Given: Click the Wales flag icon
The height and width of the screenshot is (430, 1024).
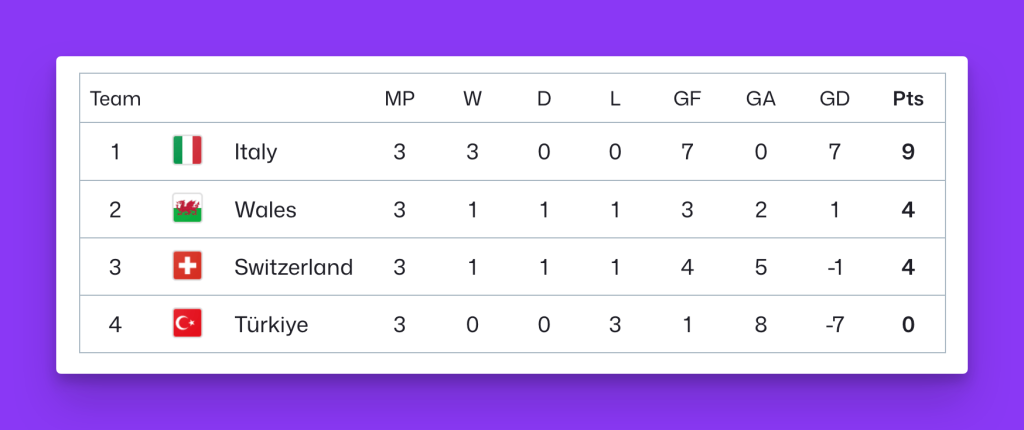Looking at the screenshot, I should [187, 208].
